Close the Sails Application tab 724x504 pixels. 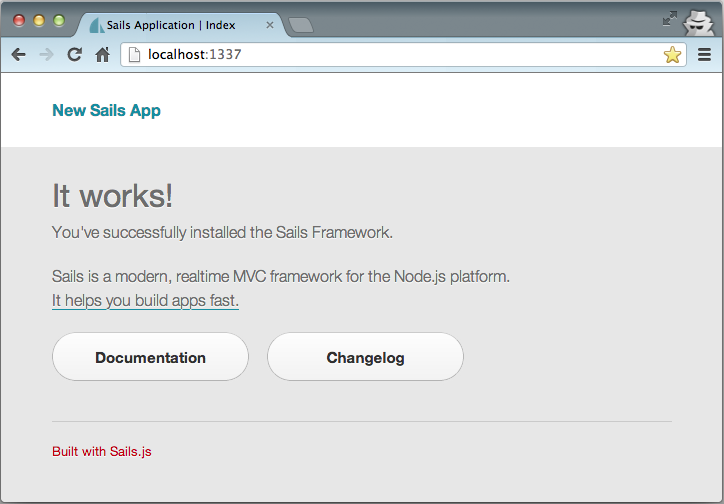[x=270, y=25]
